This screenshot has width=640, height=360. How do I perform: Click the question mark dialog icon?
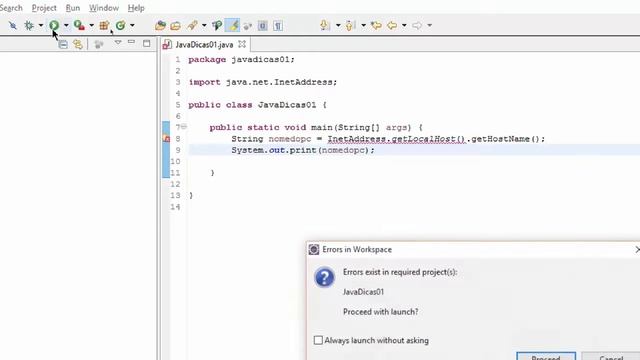[x=324, y=277]
